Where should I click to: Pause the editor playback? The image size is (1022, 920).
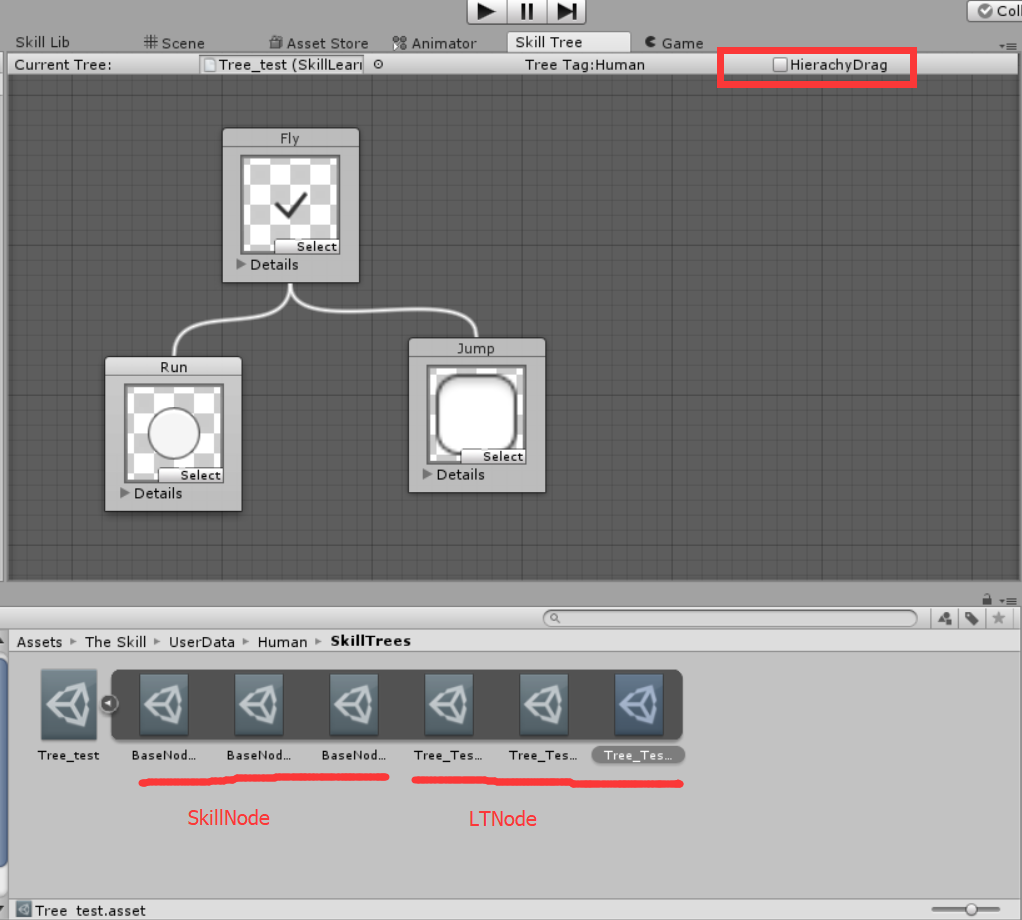tap(527, 11)
